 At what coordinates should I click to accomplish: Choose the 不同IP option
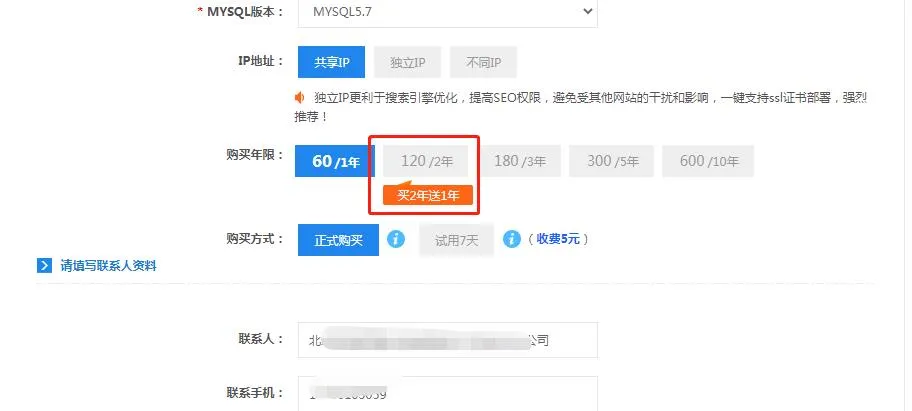click(x=483, y=62)
